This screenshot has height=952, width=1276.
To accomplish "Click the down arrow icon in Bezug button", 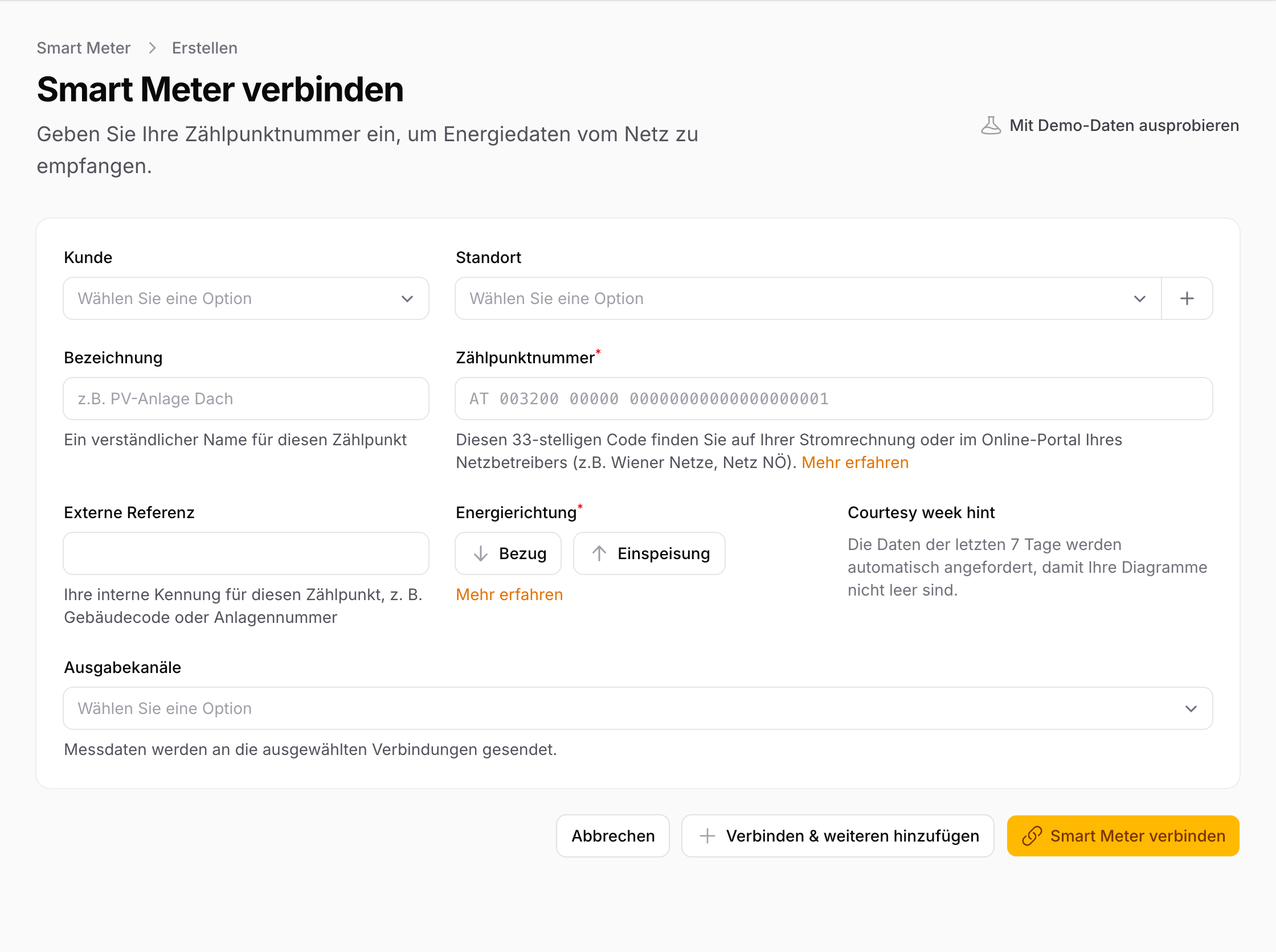I will click(480, 553).
